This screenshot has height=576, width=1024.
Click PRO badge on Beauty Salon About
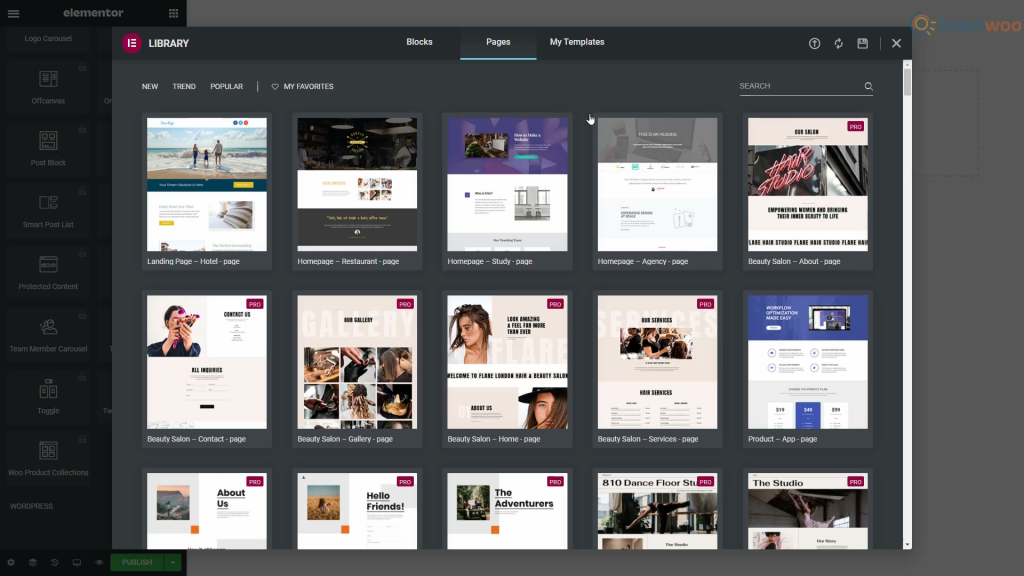pos(856,127)
